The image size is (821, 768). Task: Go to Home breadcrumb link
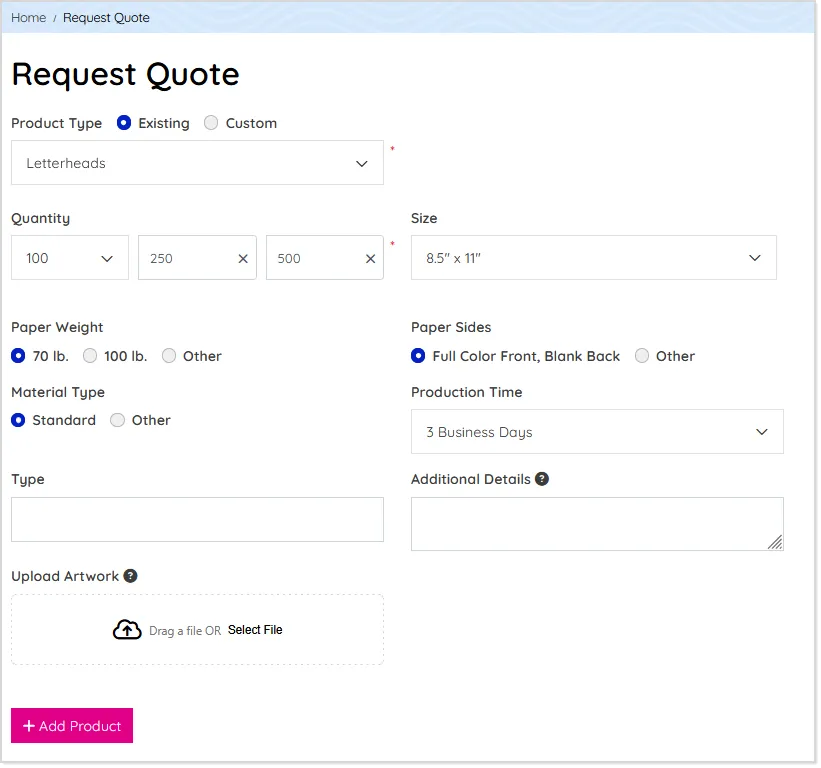click(x=29, y=18)
